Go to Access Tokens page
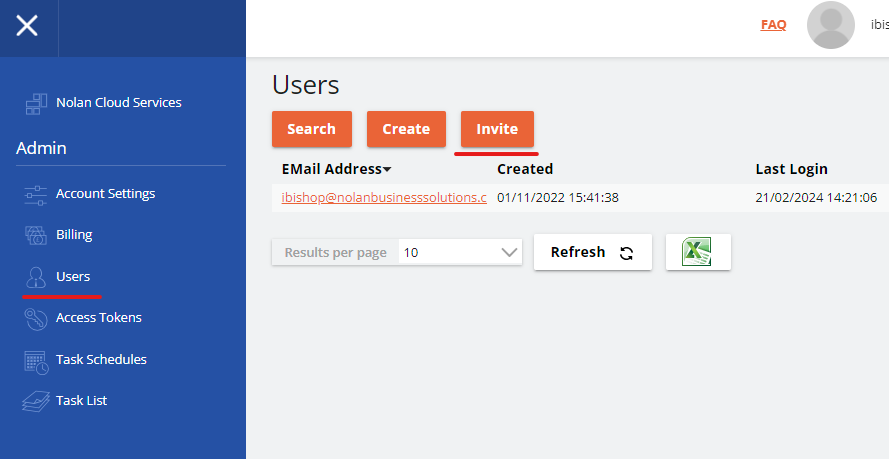This screenshot has width=889, height=459. (98, 318)
